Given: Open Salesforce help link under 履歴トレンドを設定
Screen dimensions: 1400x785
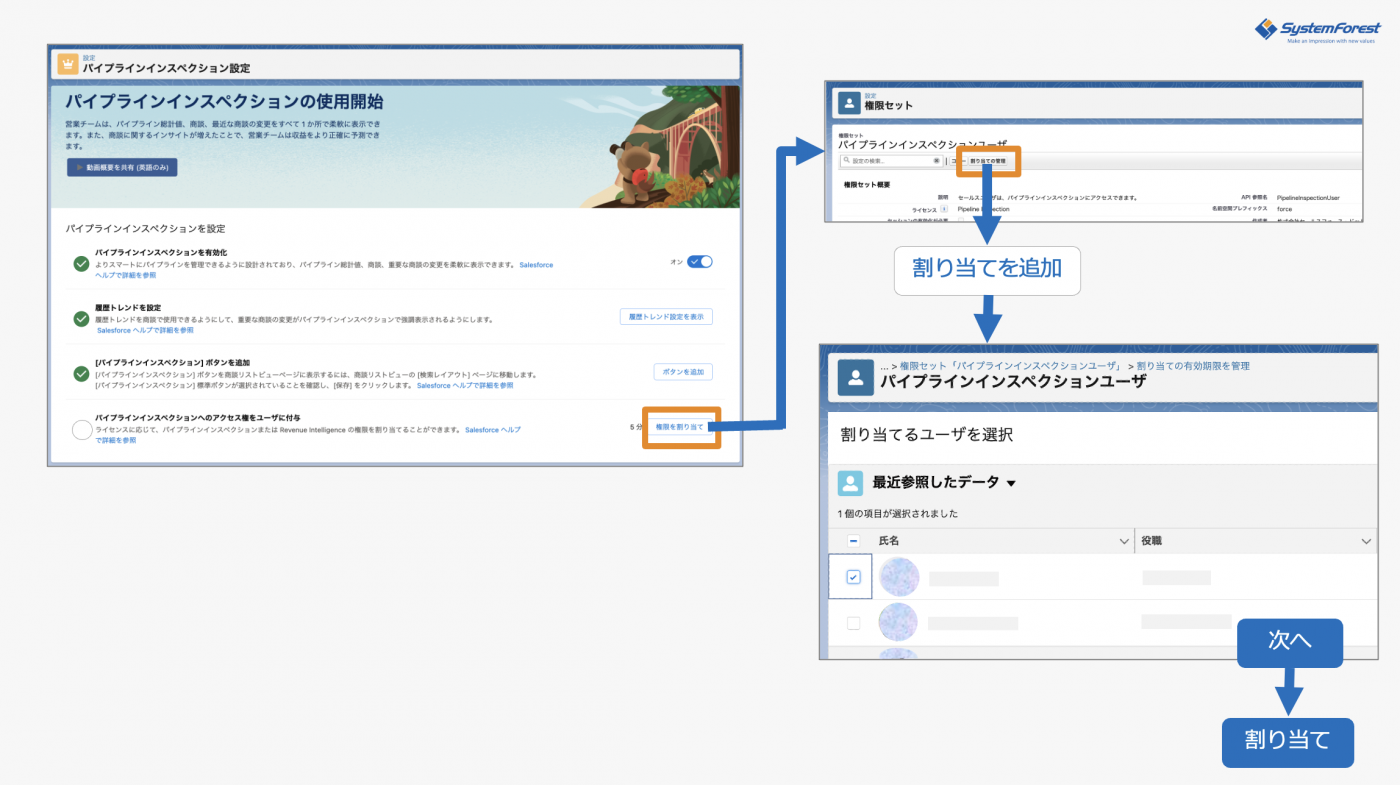Looking at the screenshot, I should click(x=146, y=330).
